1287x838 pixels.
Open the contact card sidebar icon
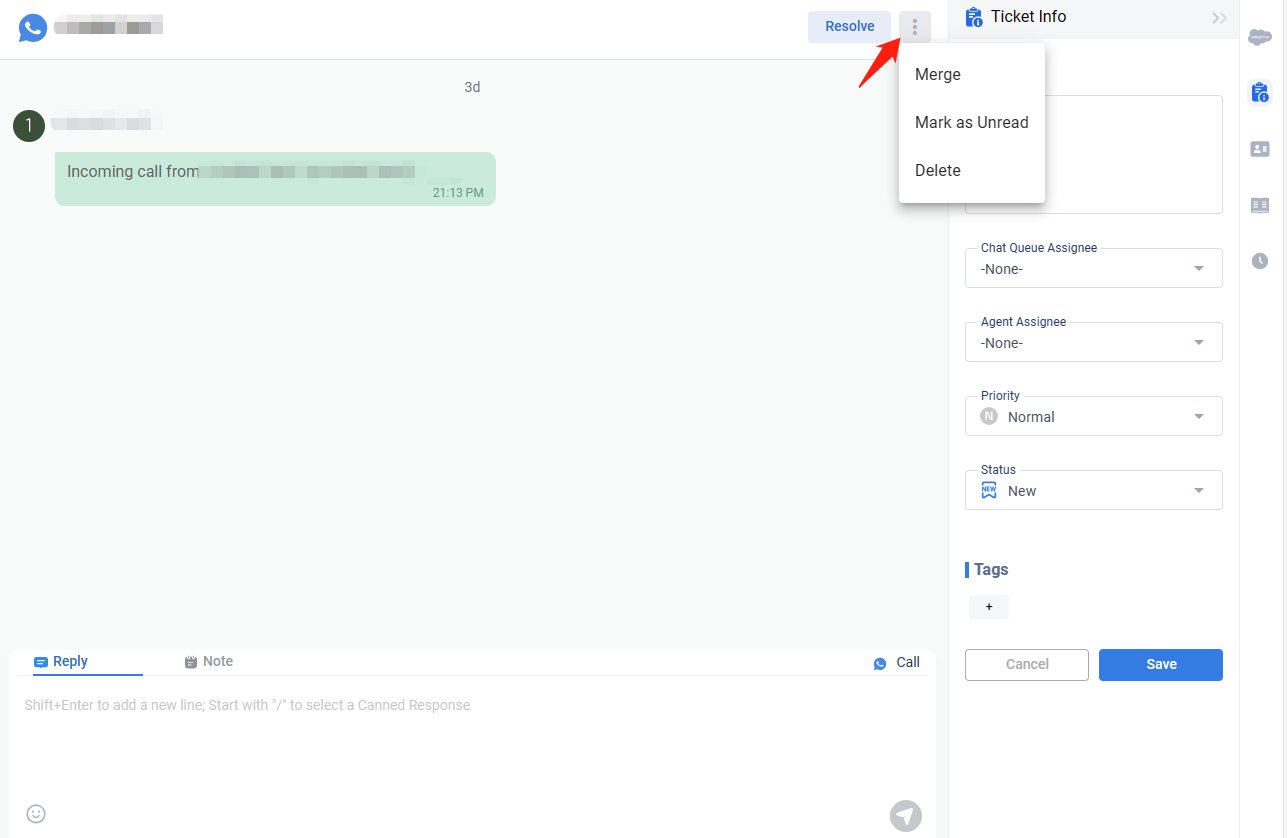[1260, 149]
